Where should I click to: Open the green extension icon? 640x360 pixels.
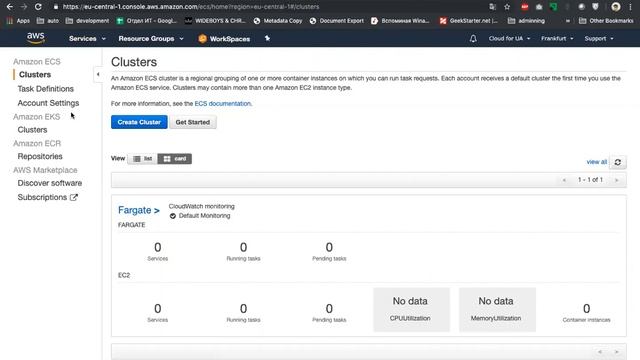(x=553, y=7)
